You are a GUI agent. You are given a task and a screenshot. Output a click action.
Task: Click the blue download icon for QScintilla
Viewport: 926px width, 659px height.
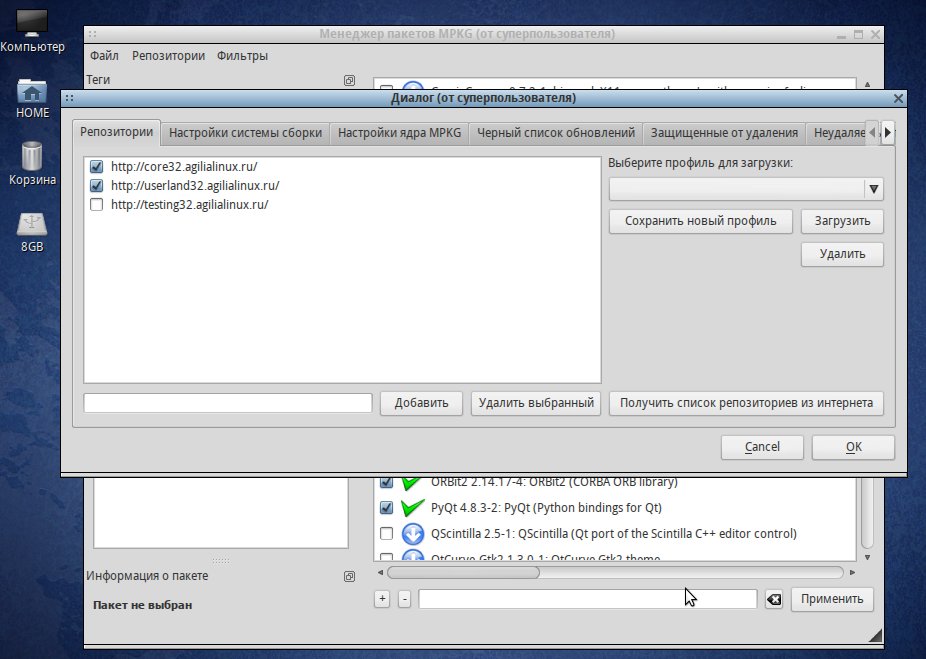413,533
